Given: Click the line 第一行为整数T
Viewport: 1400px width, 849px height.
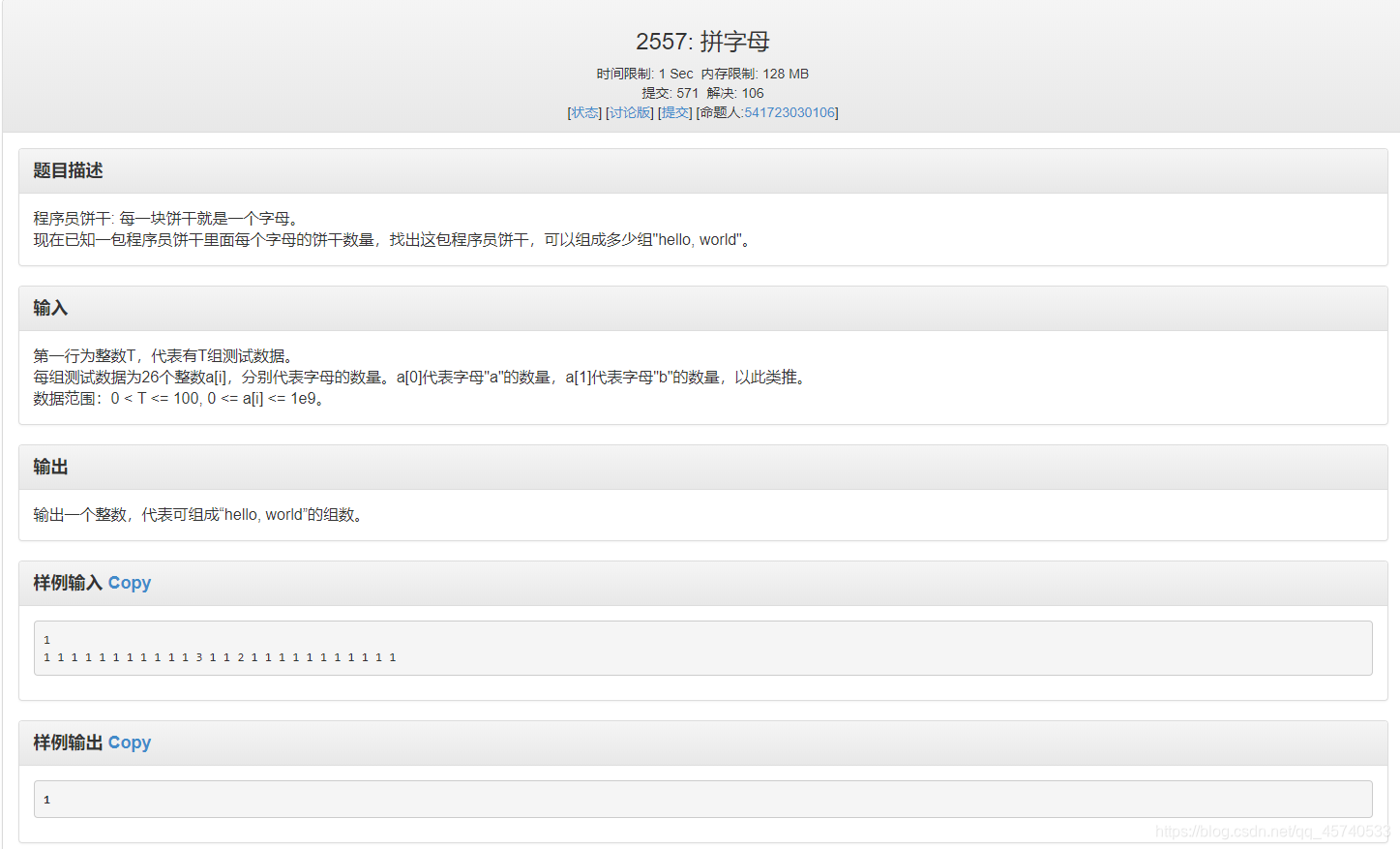Looking at the screenshot, I should [x=166, y=356].
